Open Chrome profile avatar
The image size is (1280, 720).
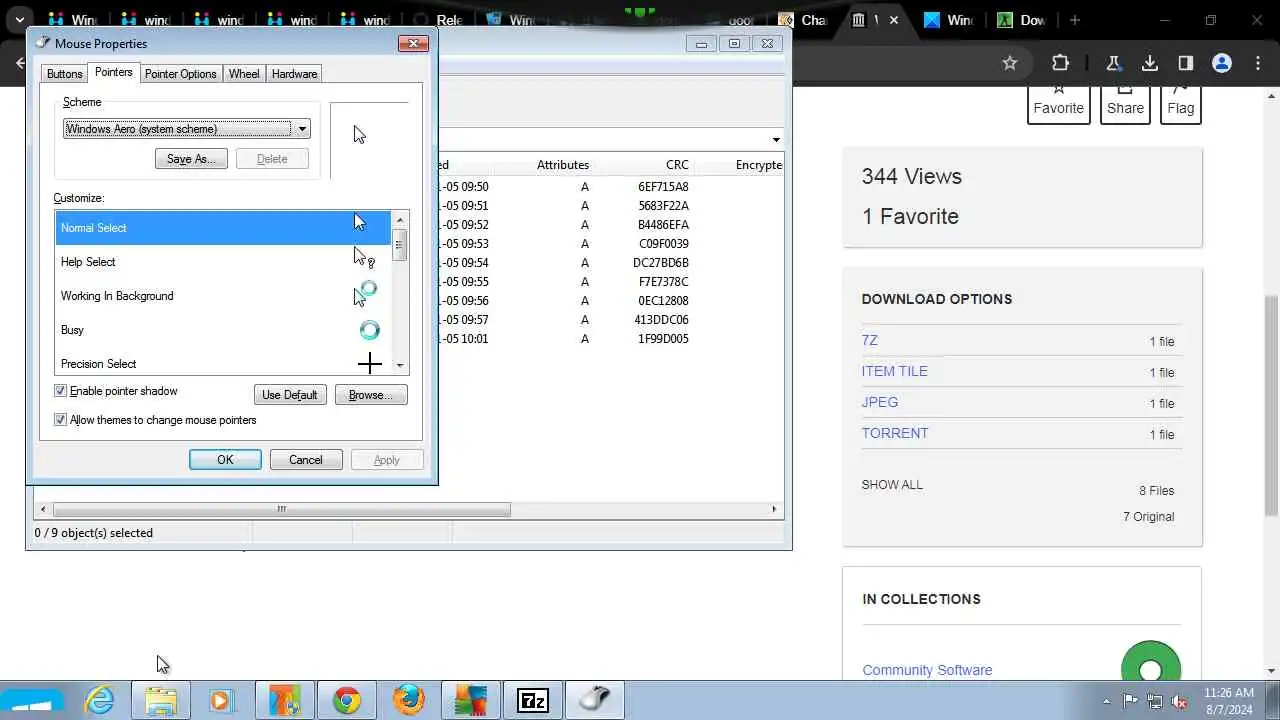tap(1222, 63)
